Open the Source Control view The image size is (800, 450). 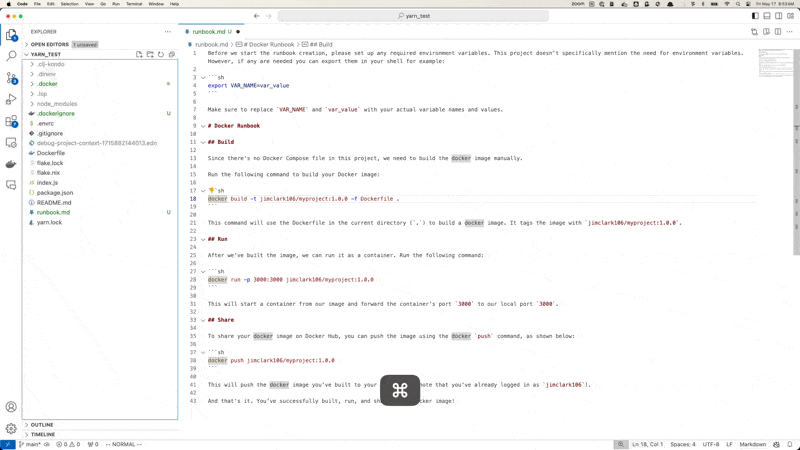point(11,78)
